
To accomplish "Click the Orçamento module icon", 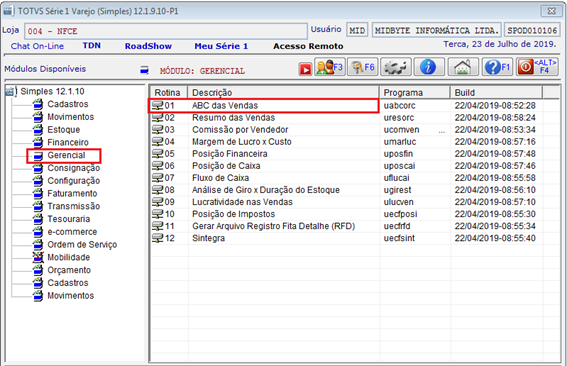I will click(38, 270).
